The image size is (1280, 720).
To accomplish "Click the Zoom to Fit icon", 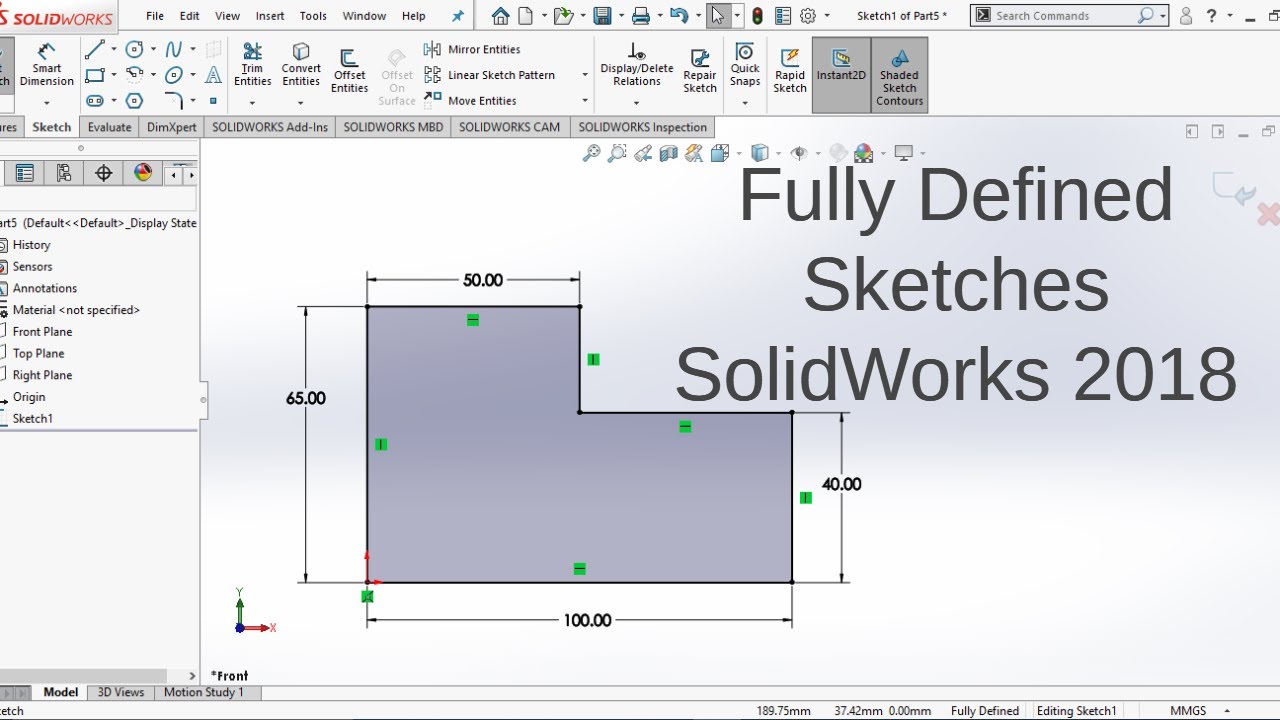I will (x=591, y=153).
